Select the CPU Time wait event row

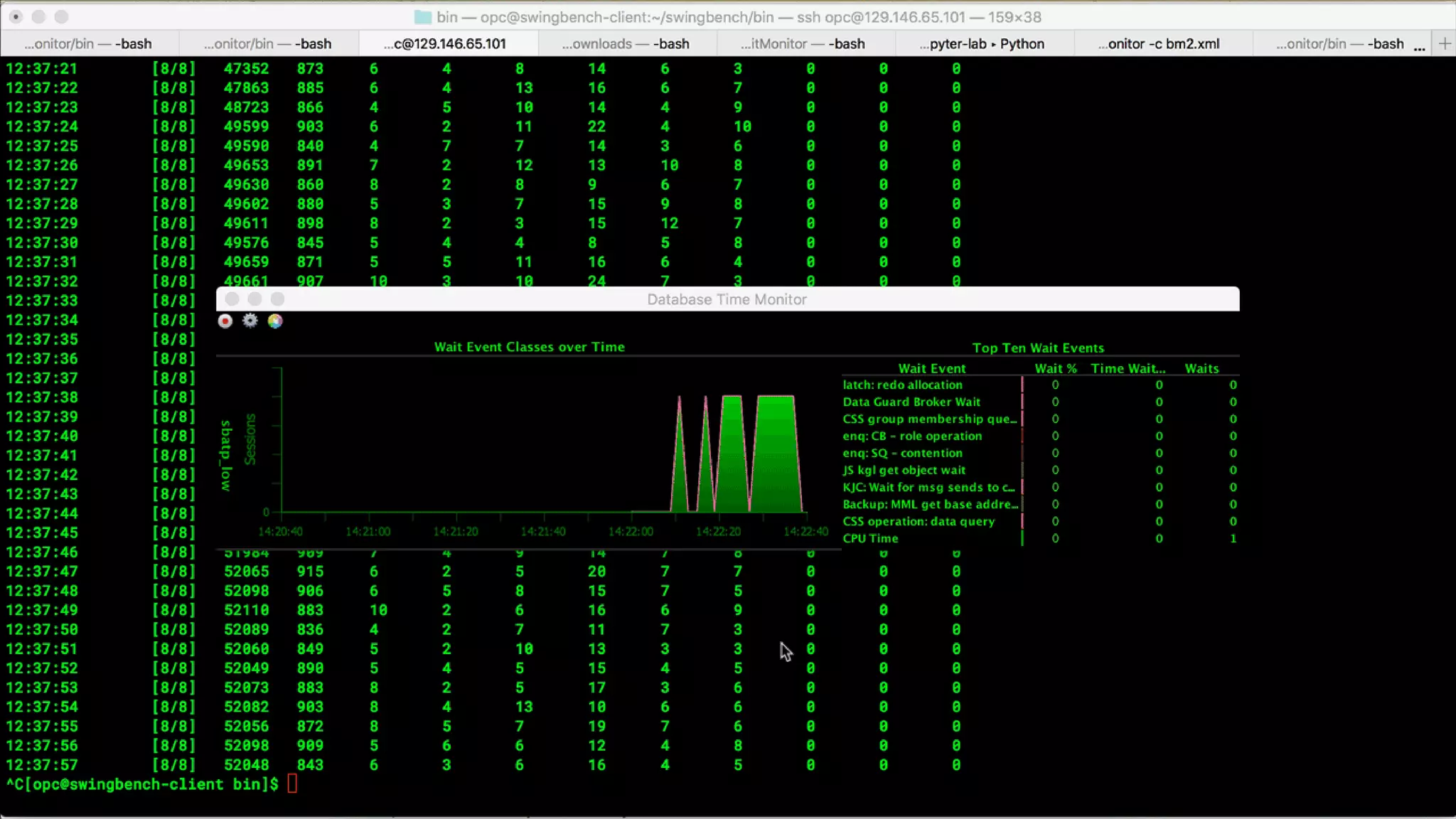click(870, 538)
